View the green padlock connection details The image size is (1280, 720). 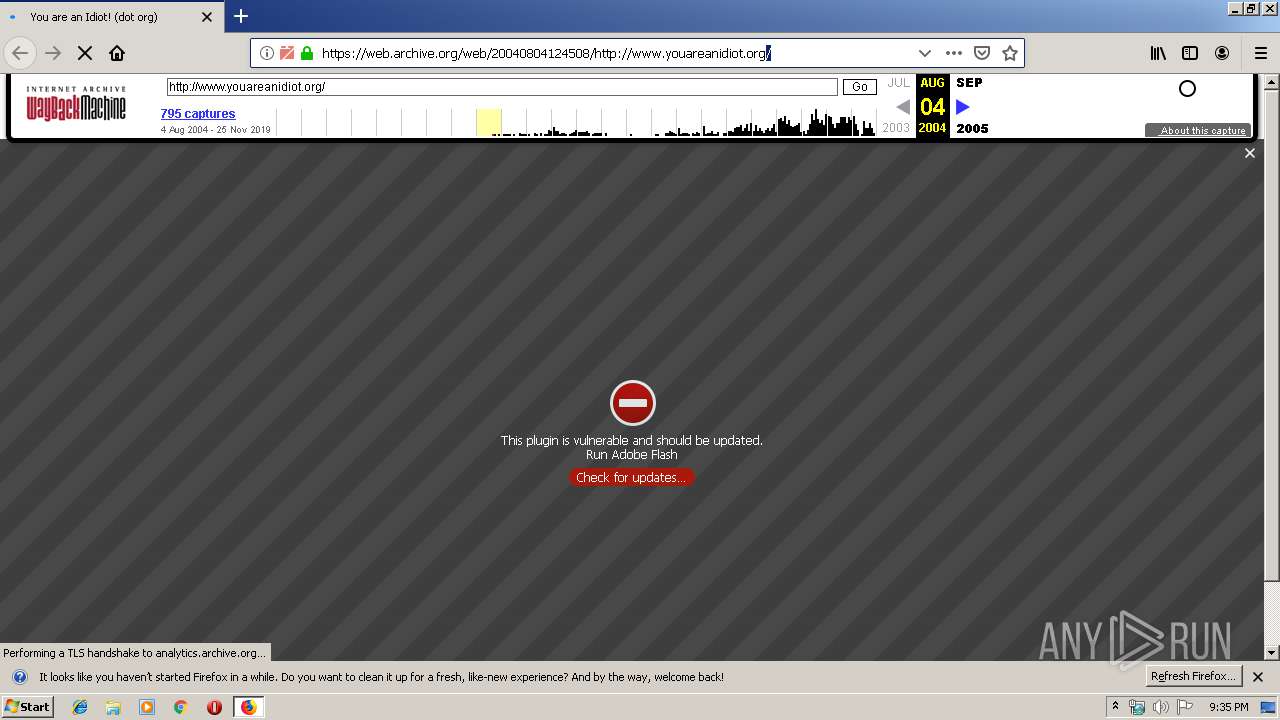tap(307, 53)
